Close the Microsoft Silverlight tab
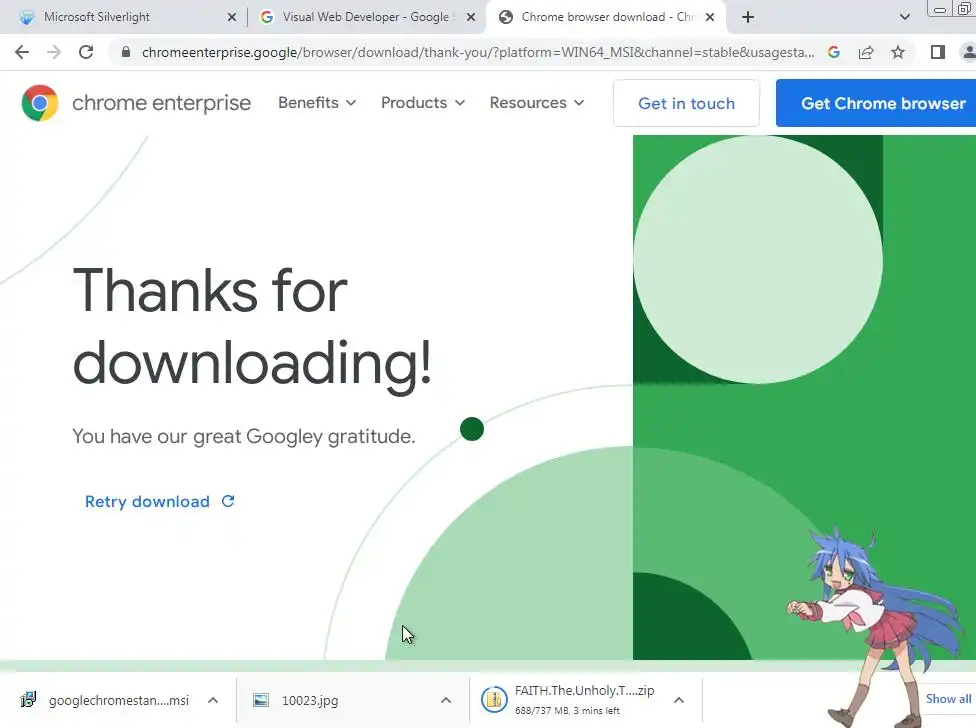The width and height of the screenshot is (976, 728). [232, 17]
